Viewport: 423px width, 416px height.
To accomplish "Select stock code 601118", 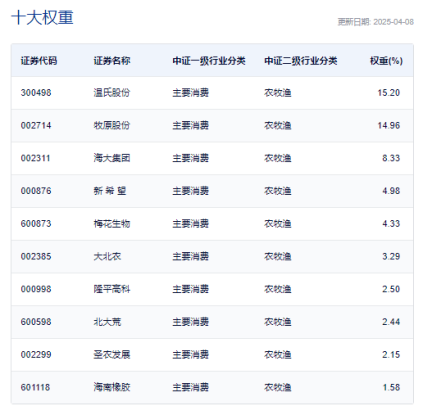I will point(35,387).
